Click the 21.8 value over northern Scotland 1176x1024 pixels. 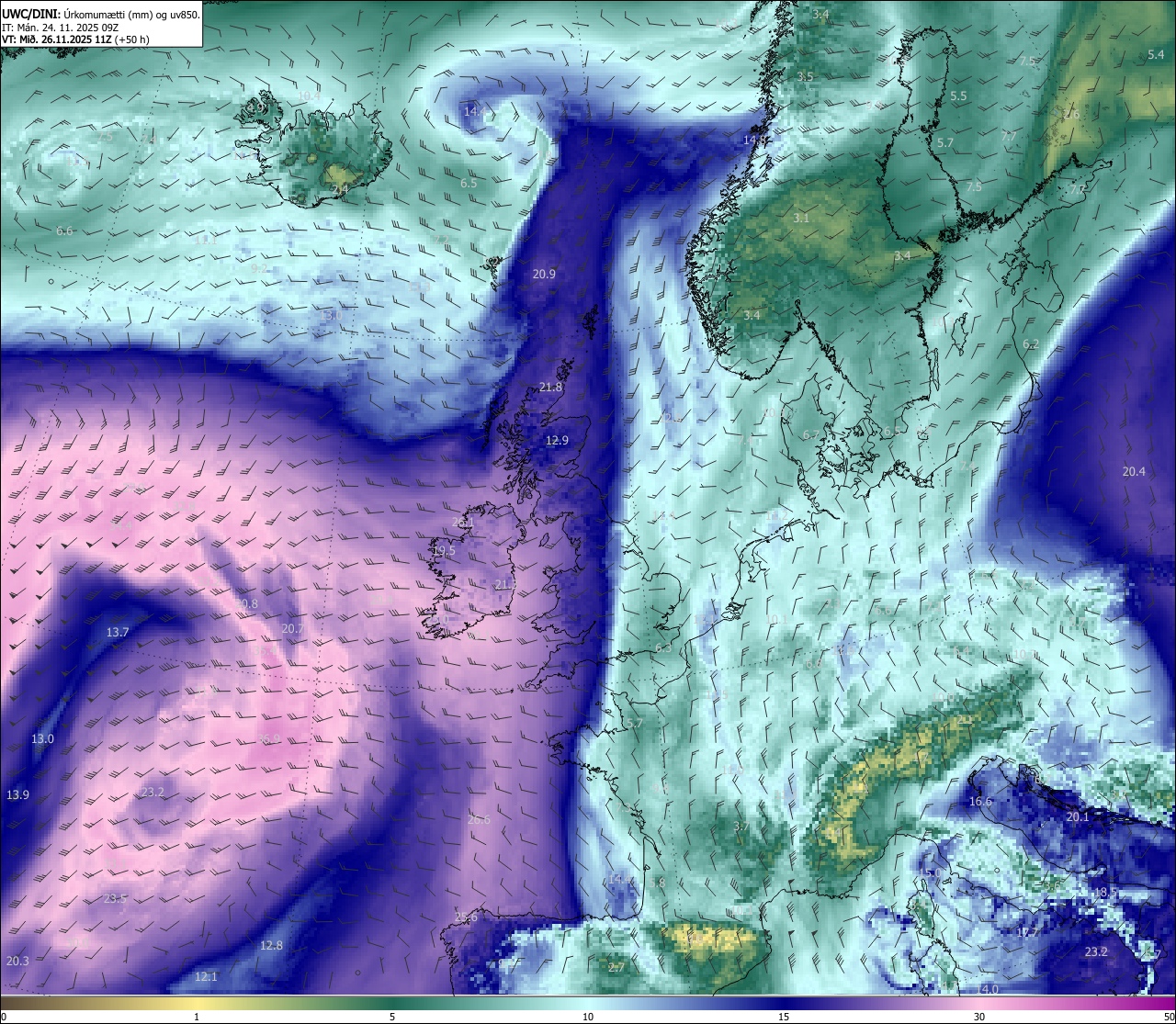pyautogui.click(x=550, y=388)
